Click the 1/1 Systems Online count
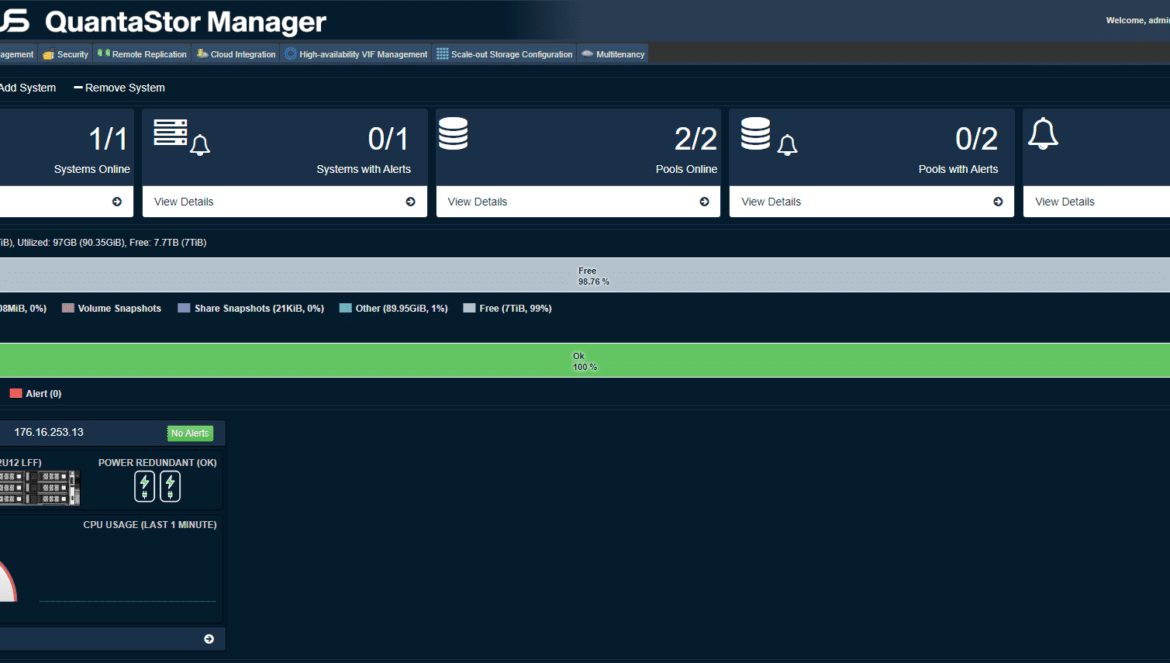The image size is (1170, 663). click(x=108, y=139)
